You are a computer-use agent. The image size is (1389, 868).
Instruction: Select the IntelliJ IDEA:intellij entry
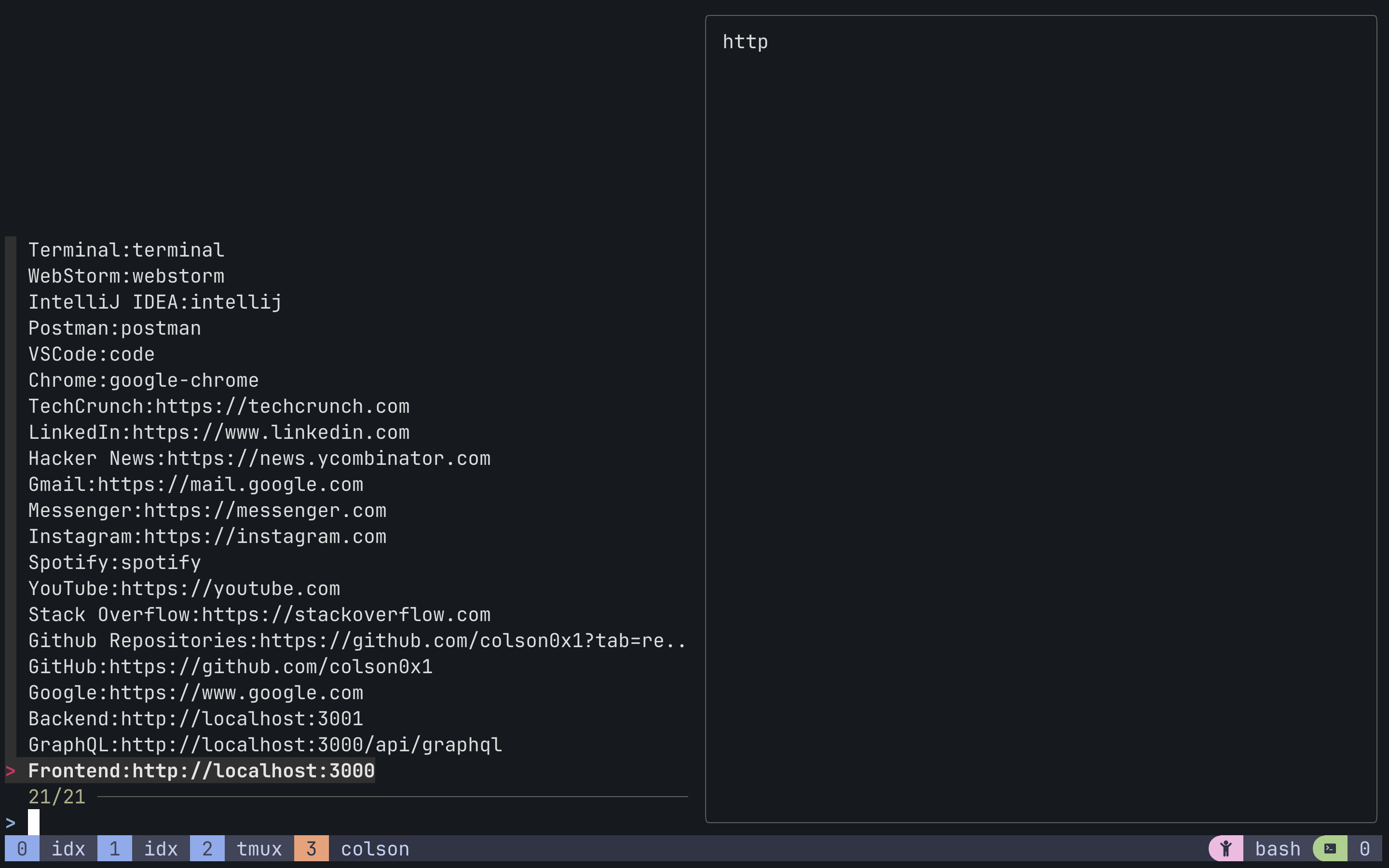click(x=155, y=302)
